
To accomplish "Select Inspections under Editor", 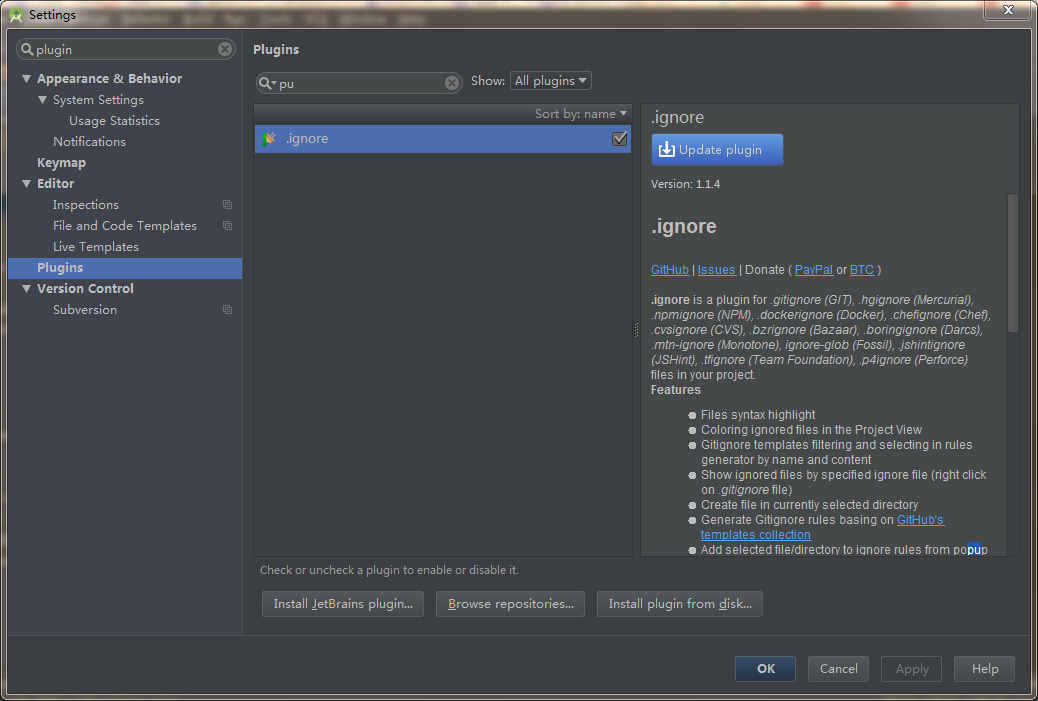I will pyautogui.click(x=85, y=205).
